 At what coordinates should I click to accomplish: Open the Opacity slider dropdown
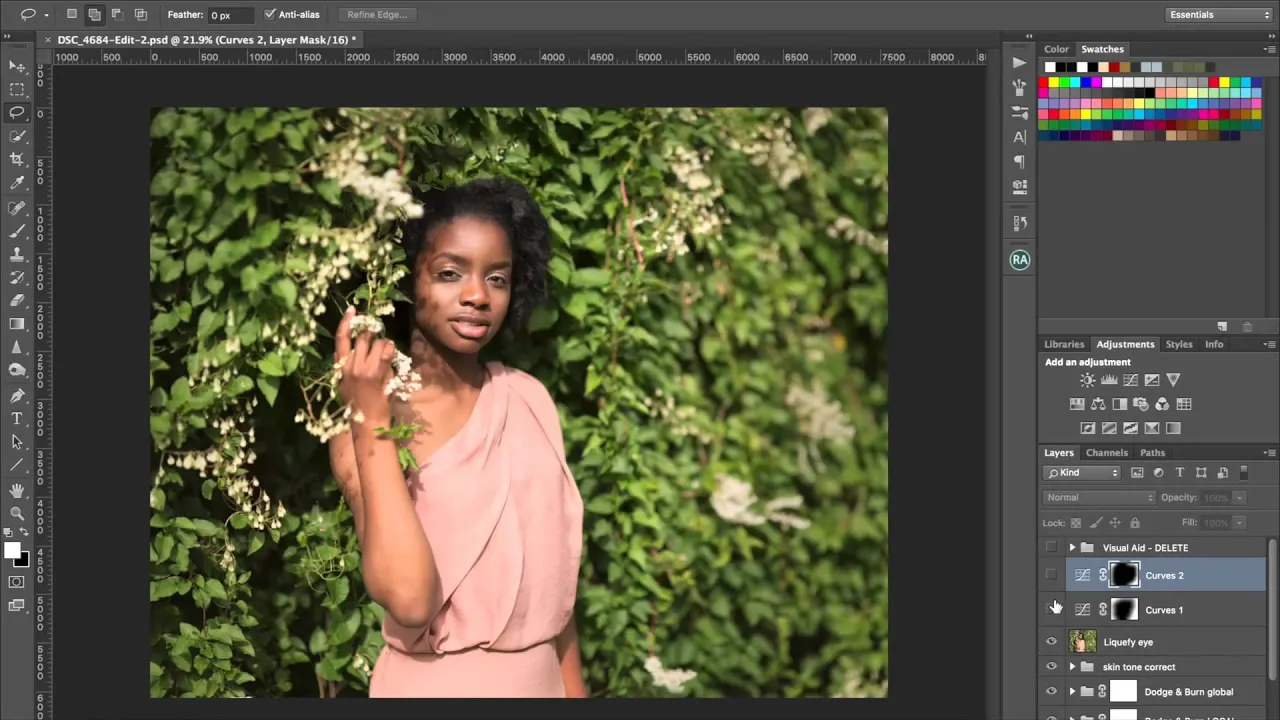click(1239, 497)
